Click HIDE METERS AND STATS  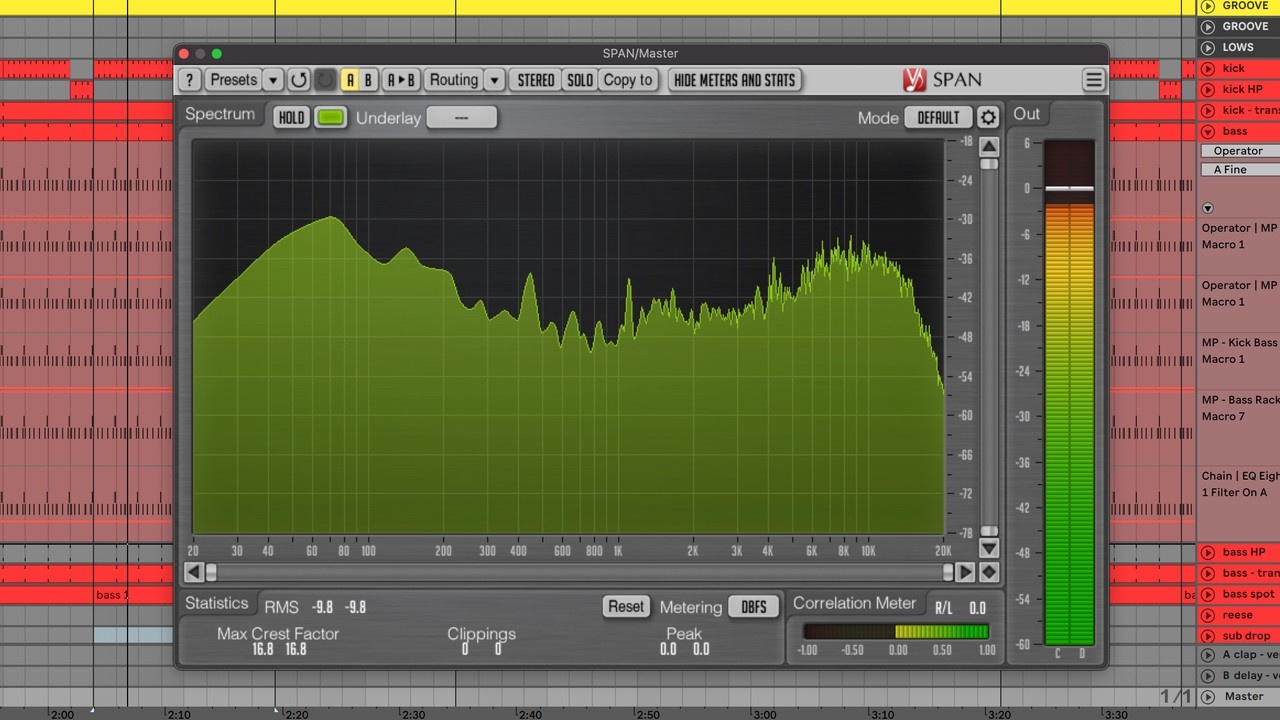click(735, 80)
